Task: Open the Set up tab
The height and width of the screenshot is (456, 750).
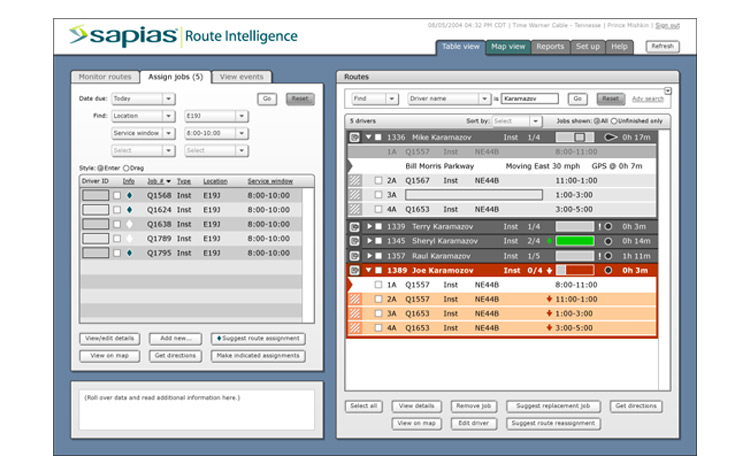Action: (588, 46)
